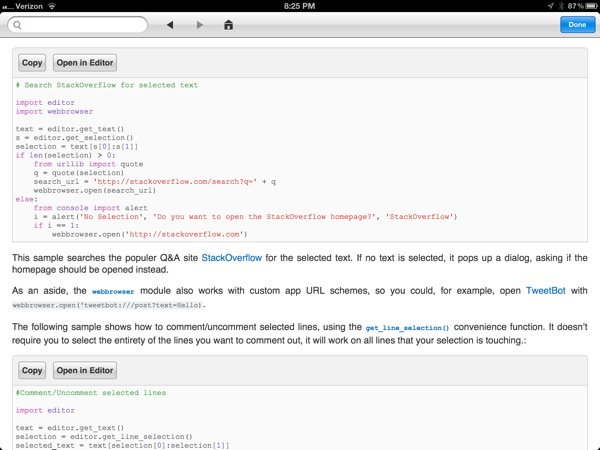Go forward with the right arrow
This screenshot has width=600, height=450.
click(x=199, y=25)
